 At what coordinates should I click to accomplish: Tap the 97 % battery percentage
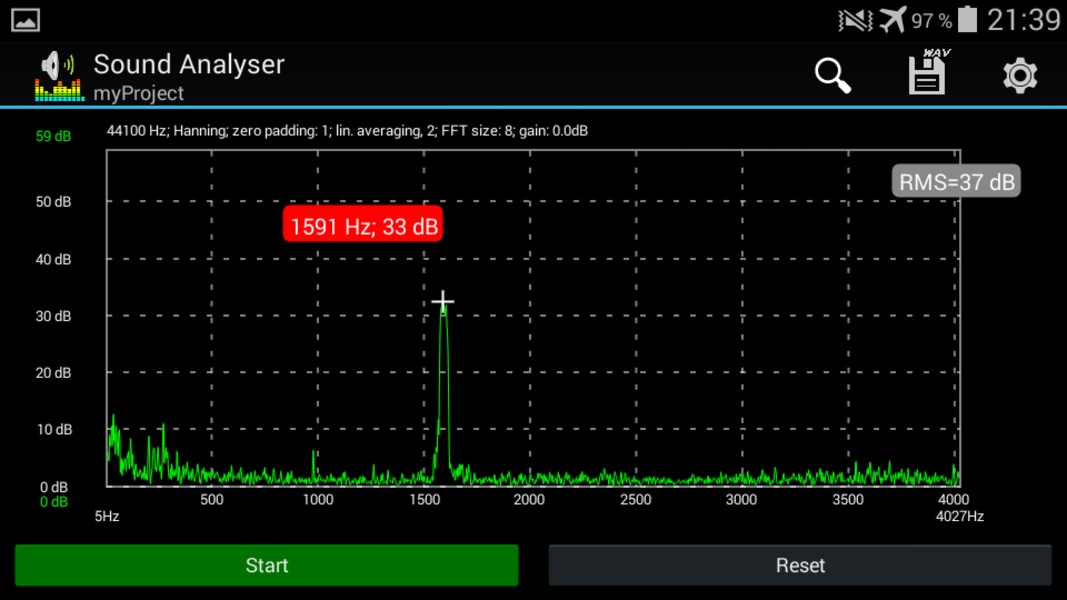pos(932,21)
